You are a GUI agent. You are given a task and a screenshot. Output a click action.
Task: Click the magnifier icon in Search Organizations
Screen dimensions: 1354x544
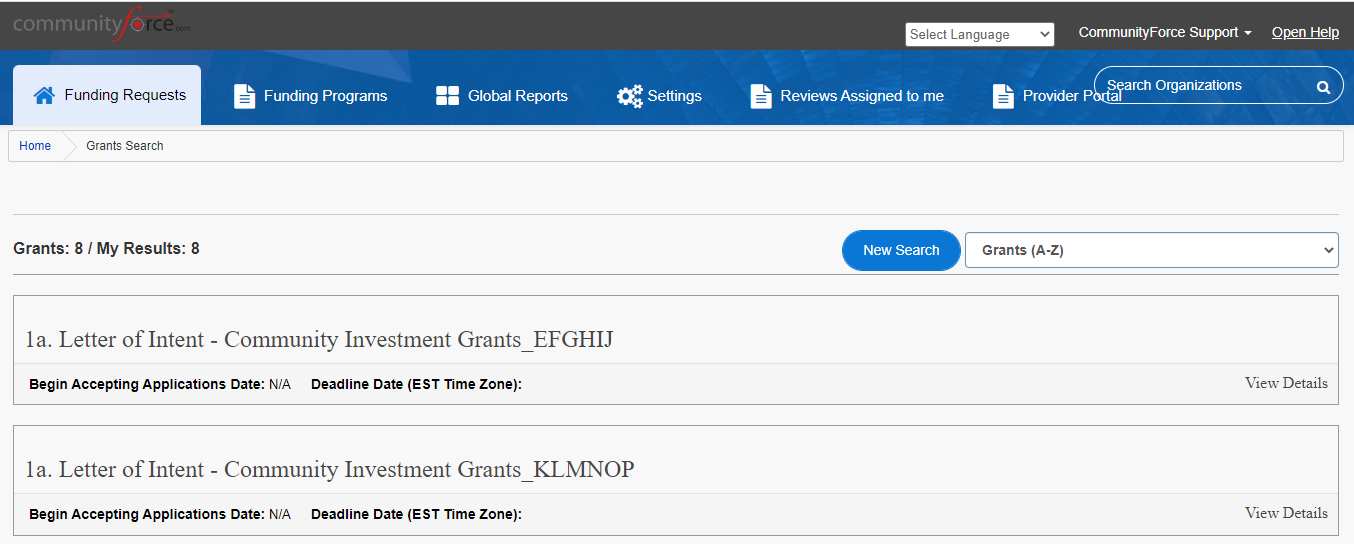(1323, 87)
